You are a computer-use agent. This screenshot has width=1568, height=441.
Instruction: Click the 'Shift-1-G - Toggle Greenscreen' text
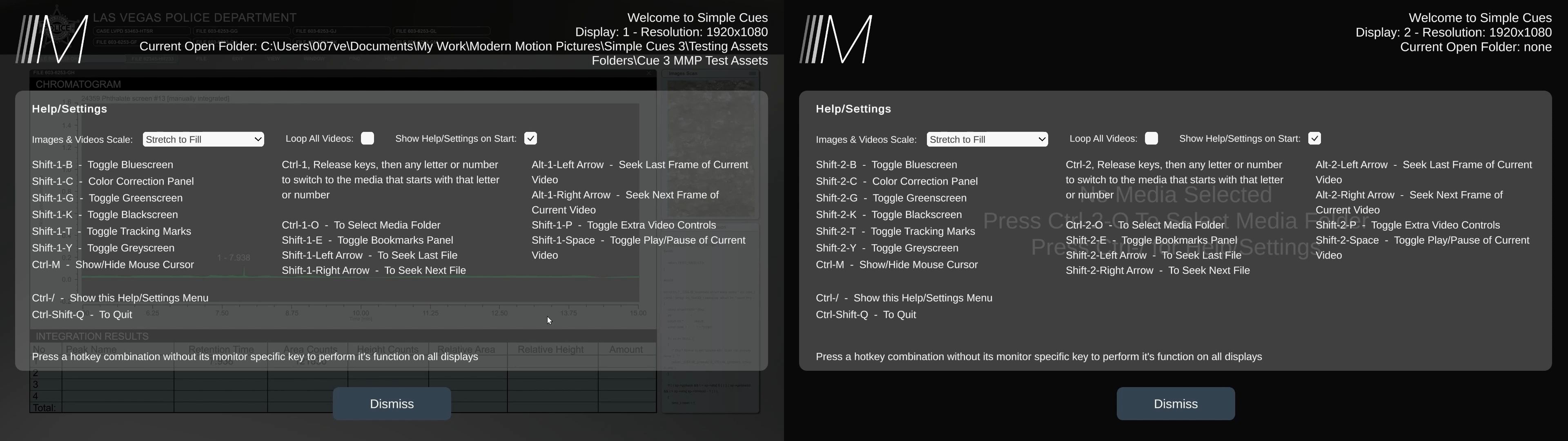[x=108, y=198]
